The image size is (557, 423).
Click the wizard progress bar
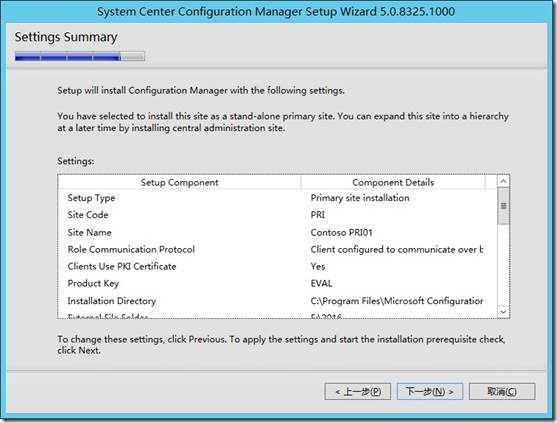tap(80, 56)
